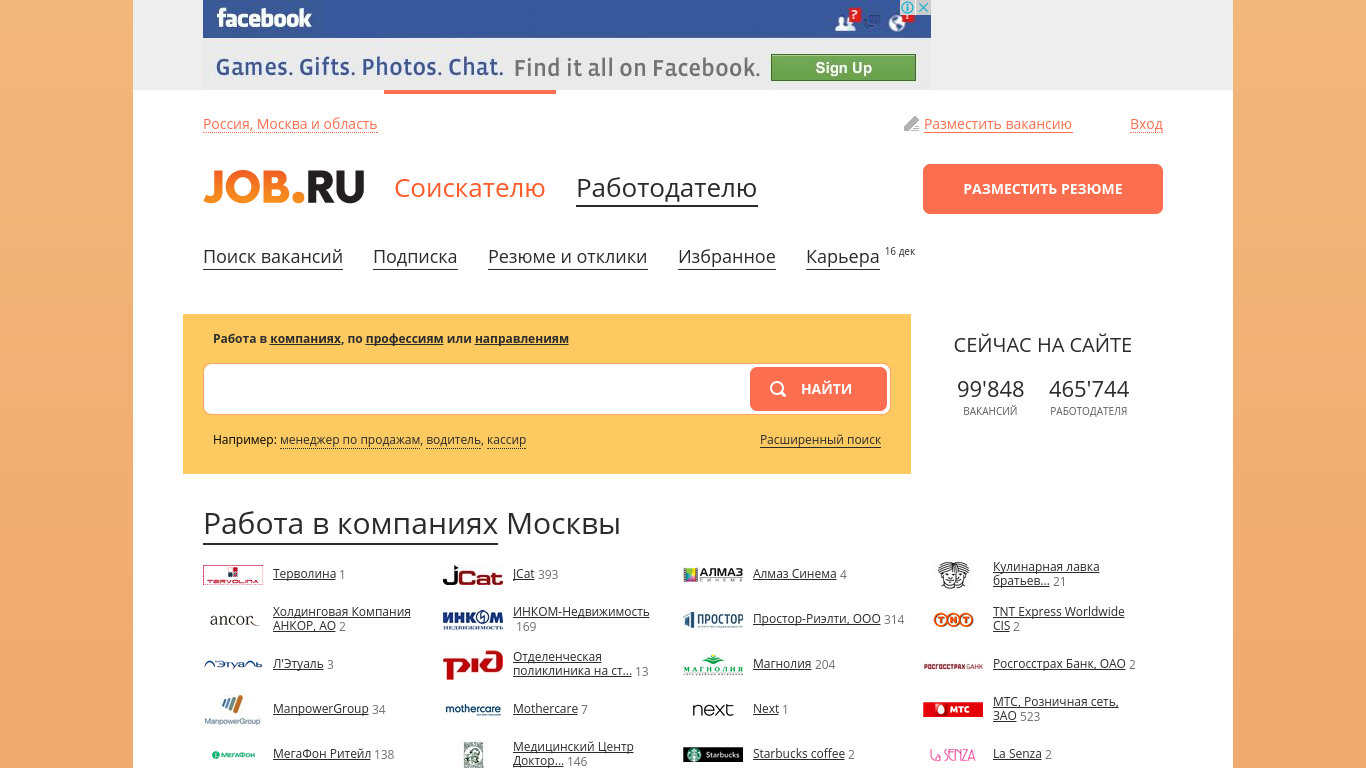Click the JOB.RU site logo
Image resolution: width=1366 pixels, height=768 pixels.
click(283, 187)
